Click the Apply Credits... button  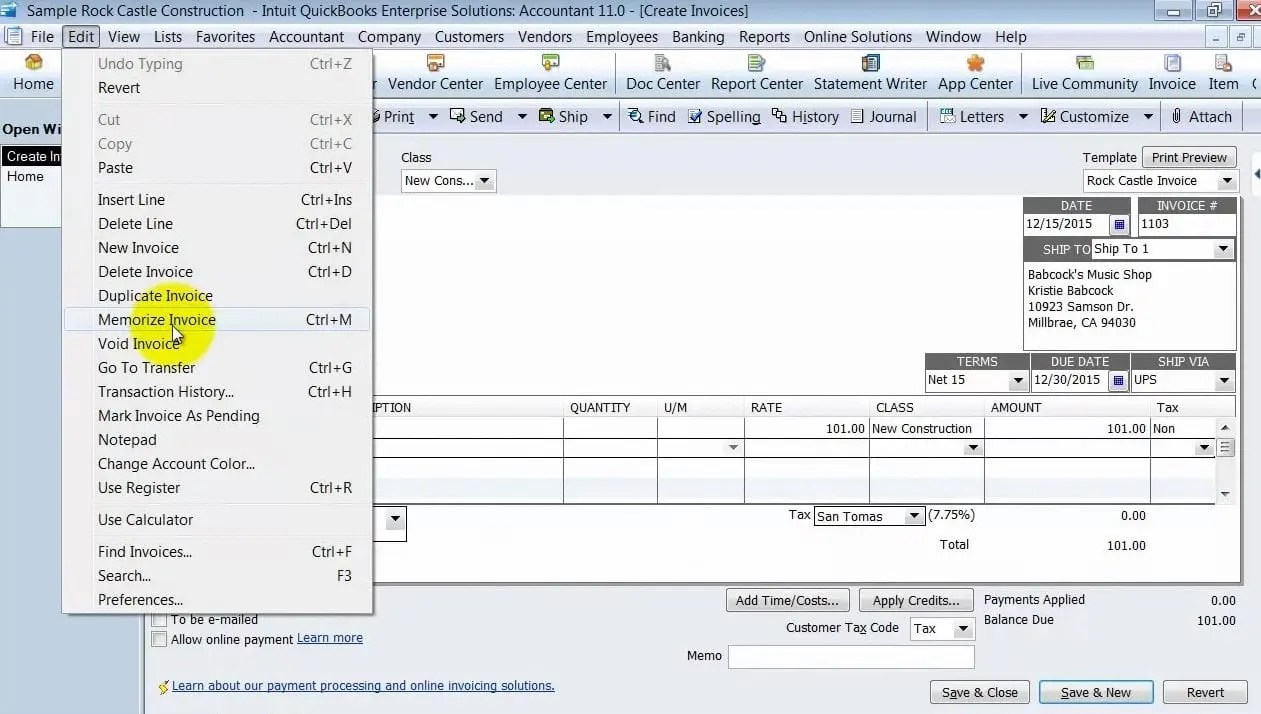point(916,600)
